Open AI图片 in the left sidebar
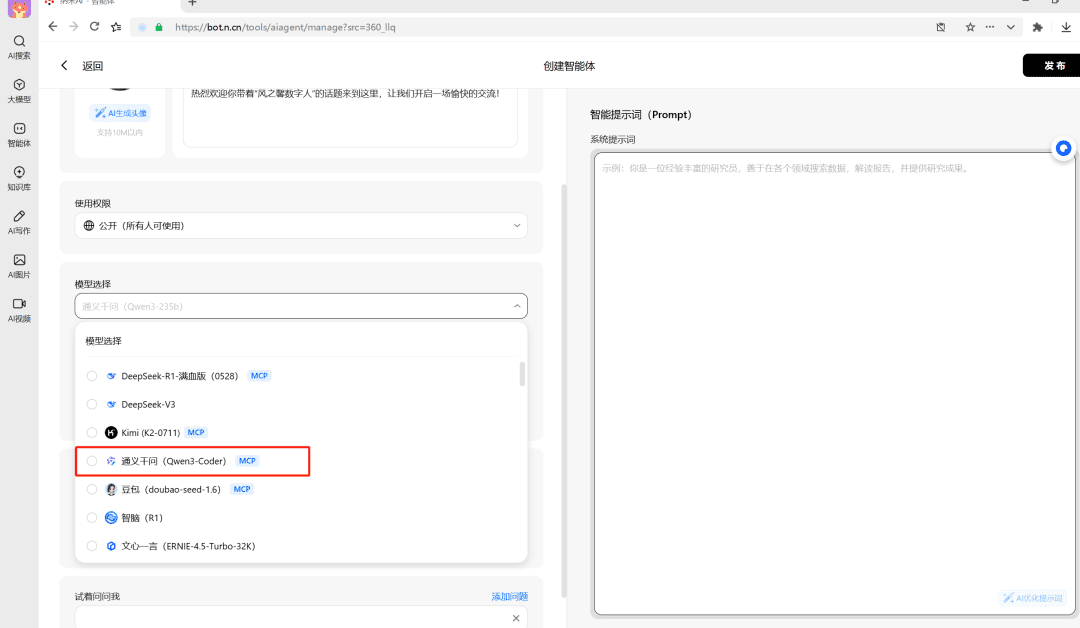Viewport: 1080px width, 628px height. 19,266
